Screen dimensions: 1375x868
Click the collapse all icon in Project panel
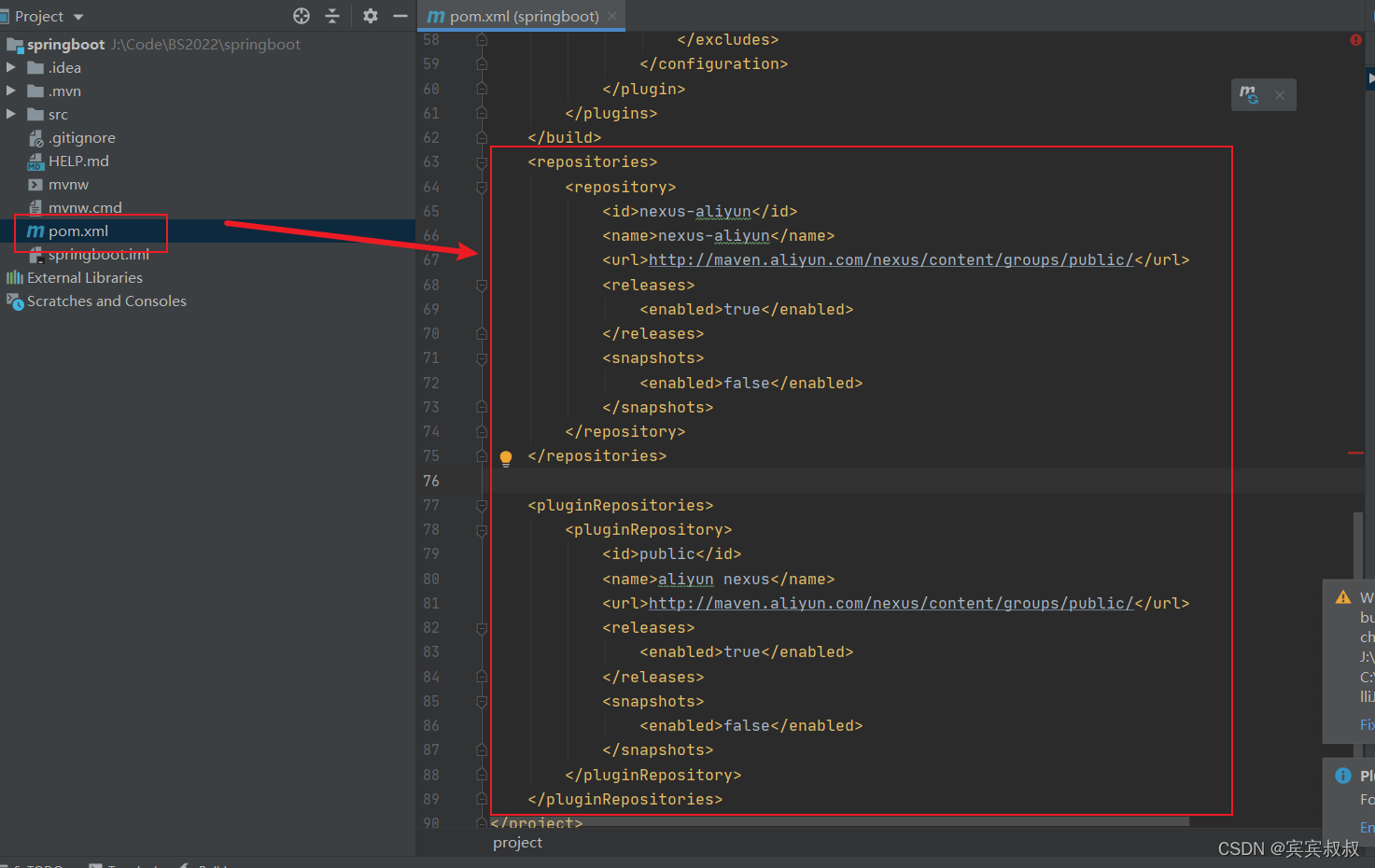click(x=332, y=16)
